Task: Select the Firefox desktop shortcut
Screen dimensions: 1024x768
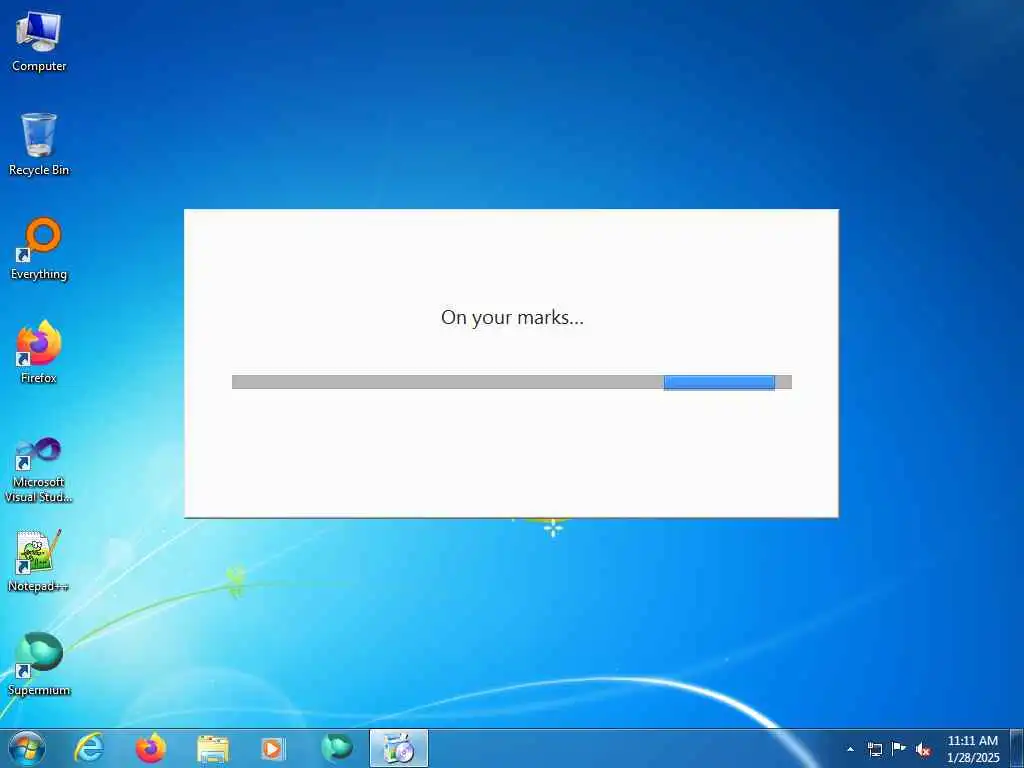Action: coord(39,353)
